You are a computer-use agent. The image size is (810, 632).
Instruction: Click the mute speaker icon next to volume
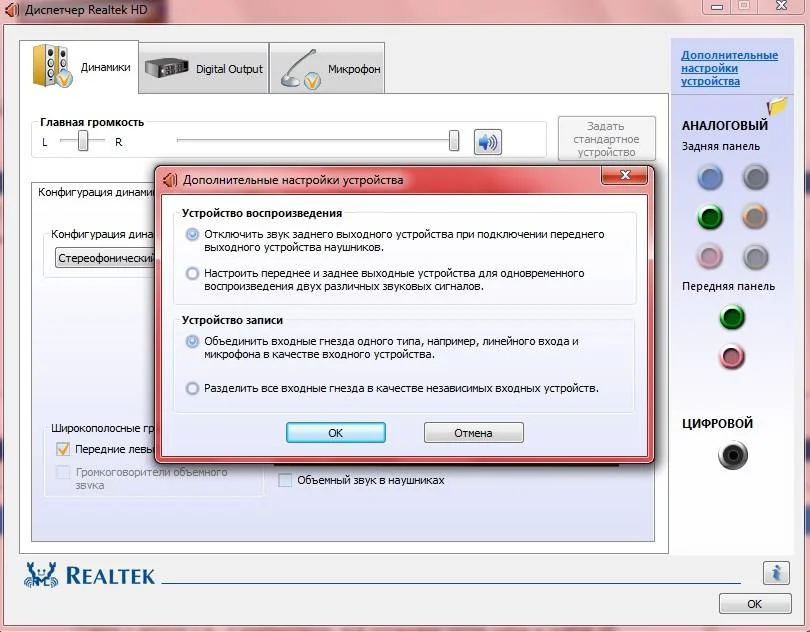click(x=488, y=142)
